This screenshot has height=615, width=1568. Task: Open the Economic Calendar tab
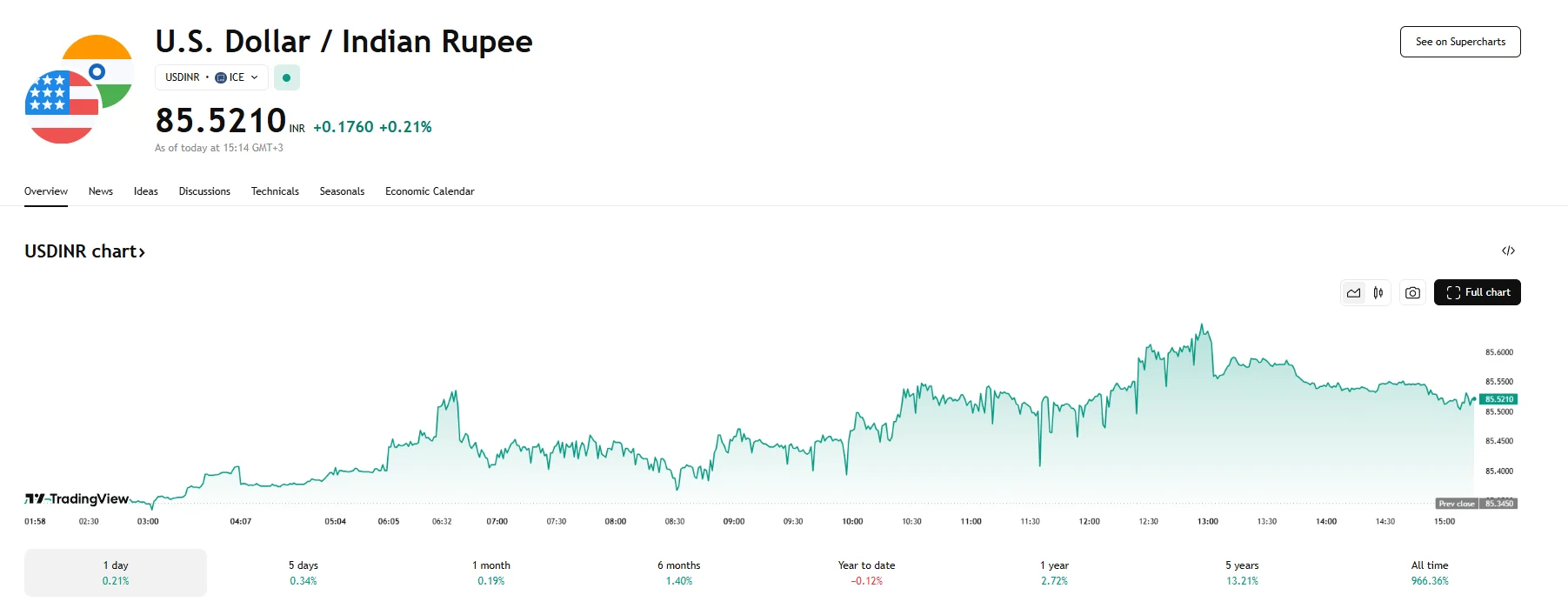430,191
